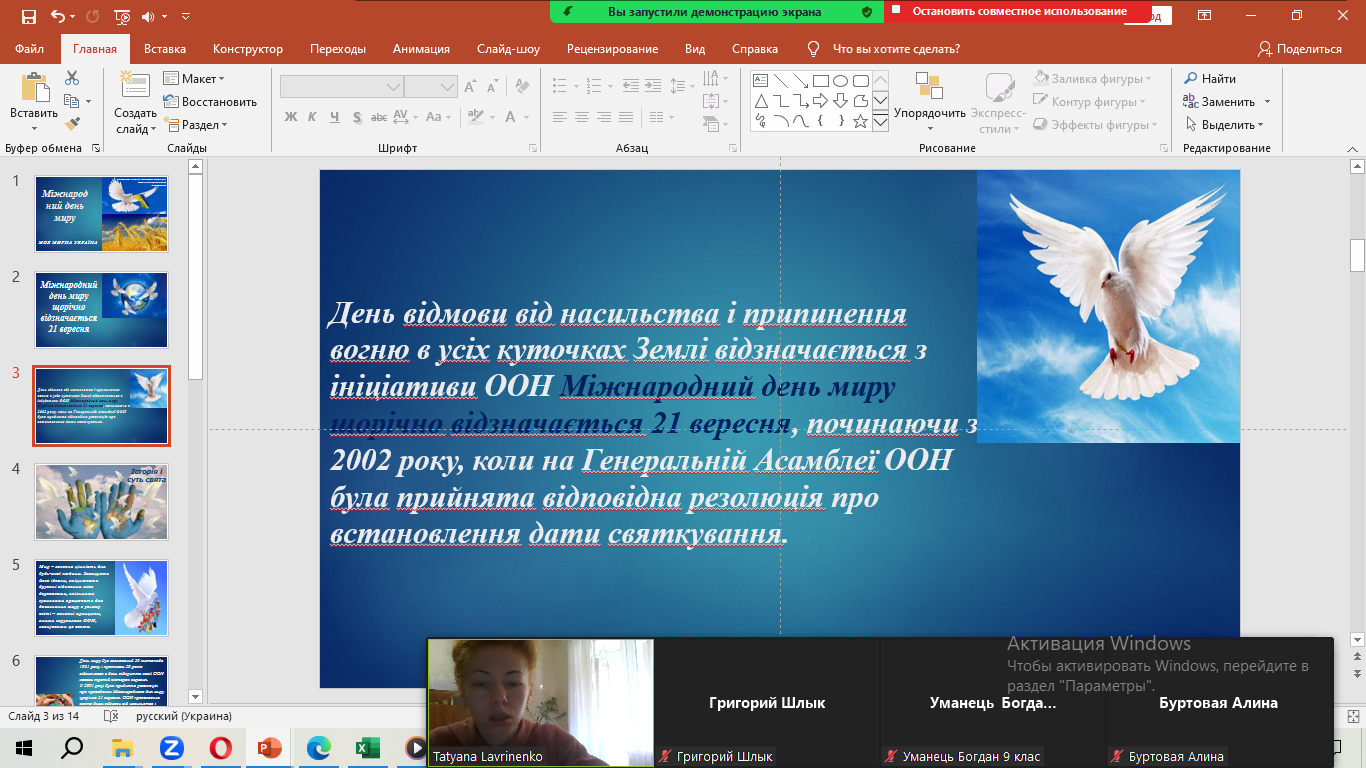1366x768 pixels.
Task: Switch to the Слайд-шоу tab
Action: (508, 49)
